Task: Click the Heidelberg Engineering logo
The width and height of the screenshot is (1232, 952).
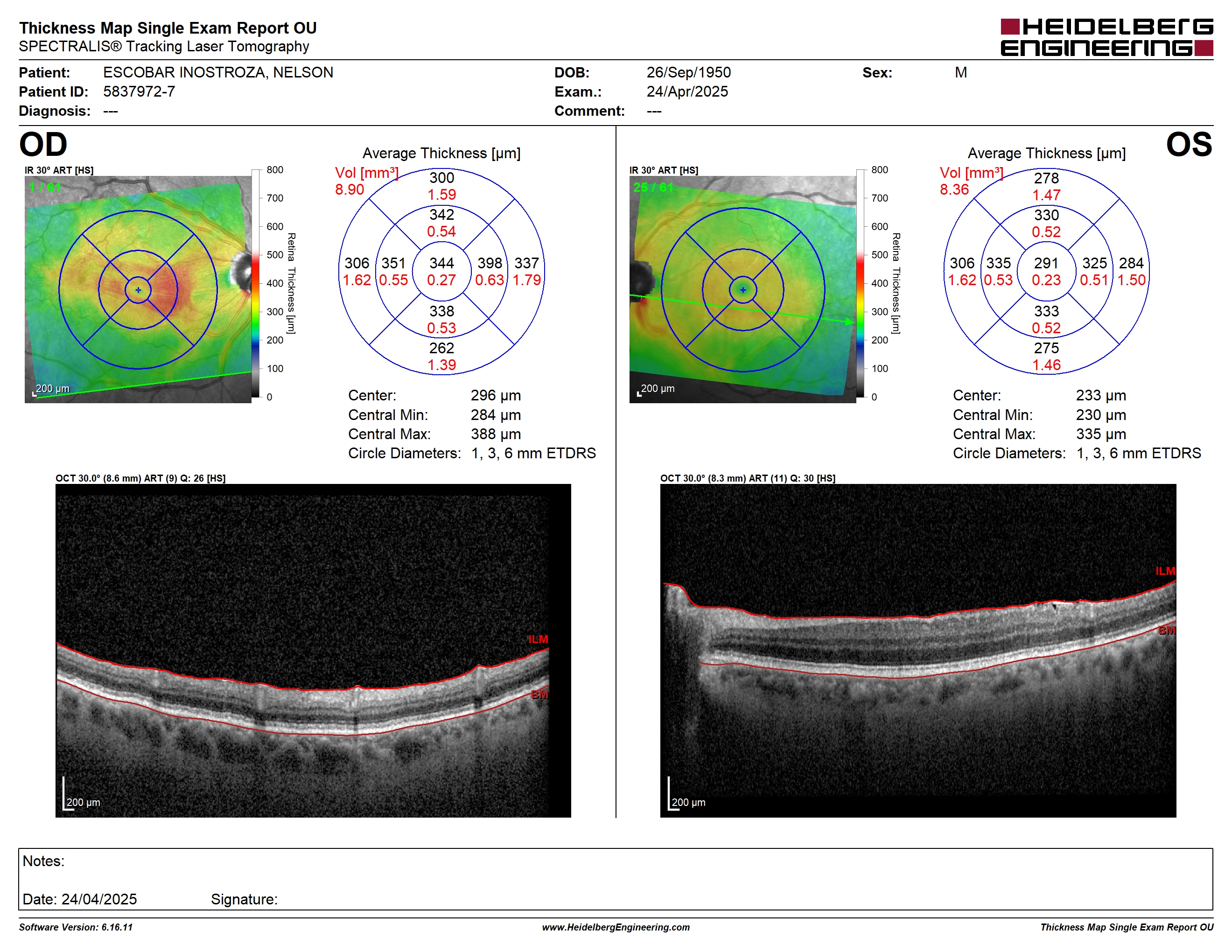Action: [1106, 37]
